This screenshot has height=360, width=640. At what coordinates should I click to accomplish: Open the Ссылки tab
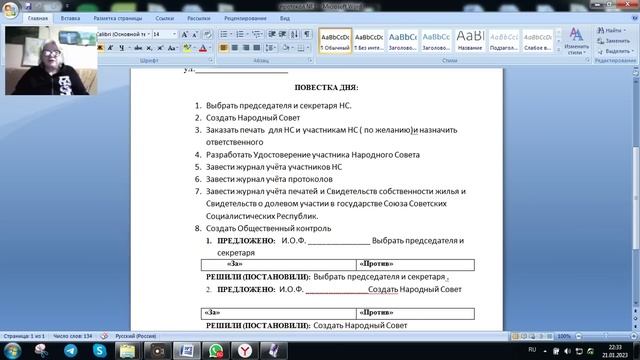tap(164, 18)
